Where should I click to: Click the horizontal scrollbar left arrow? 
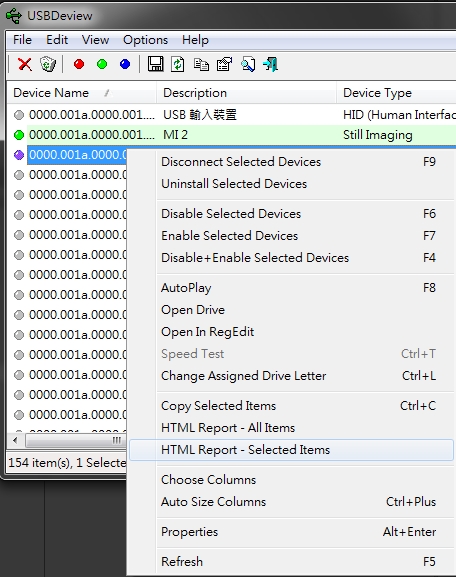click(15, 440)
